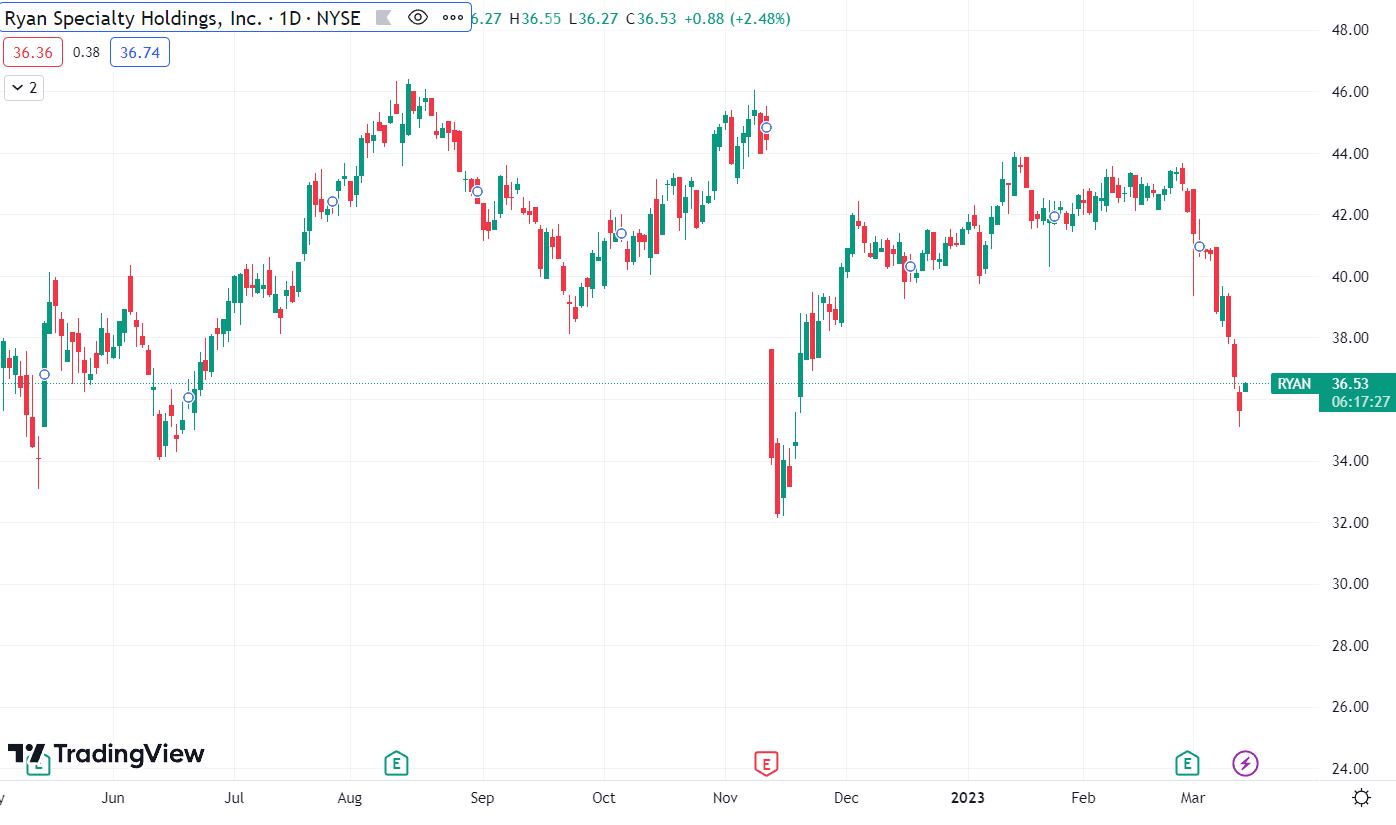Image resolution: width=1396 pixels, height=825 pixels.
Task: Click the 24.00 price scale label
Action: (x=1352, y=769)
